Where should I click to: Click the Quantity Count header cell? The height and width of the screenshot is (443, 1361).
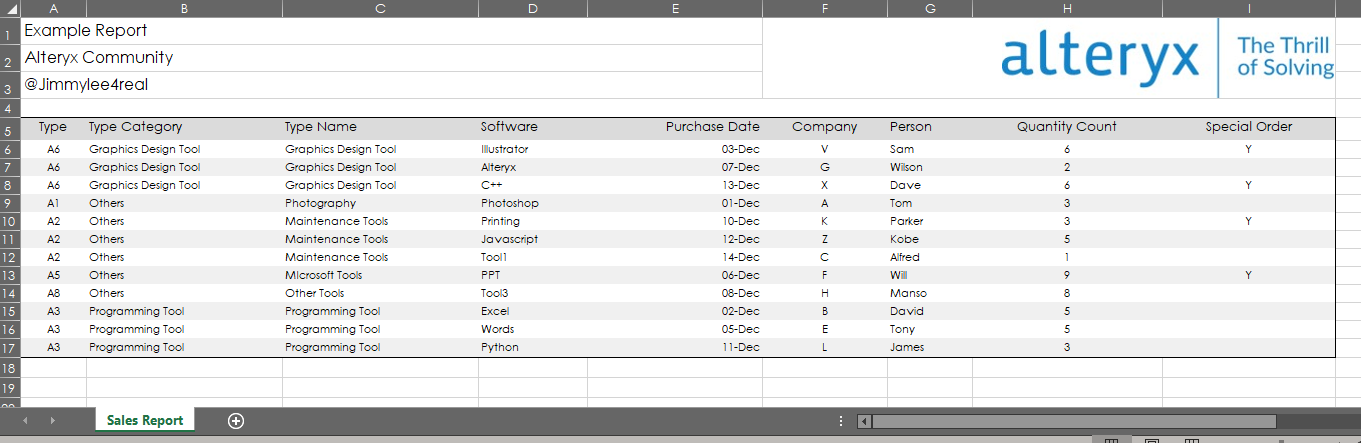tap(1066, 127)
